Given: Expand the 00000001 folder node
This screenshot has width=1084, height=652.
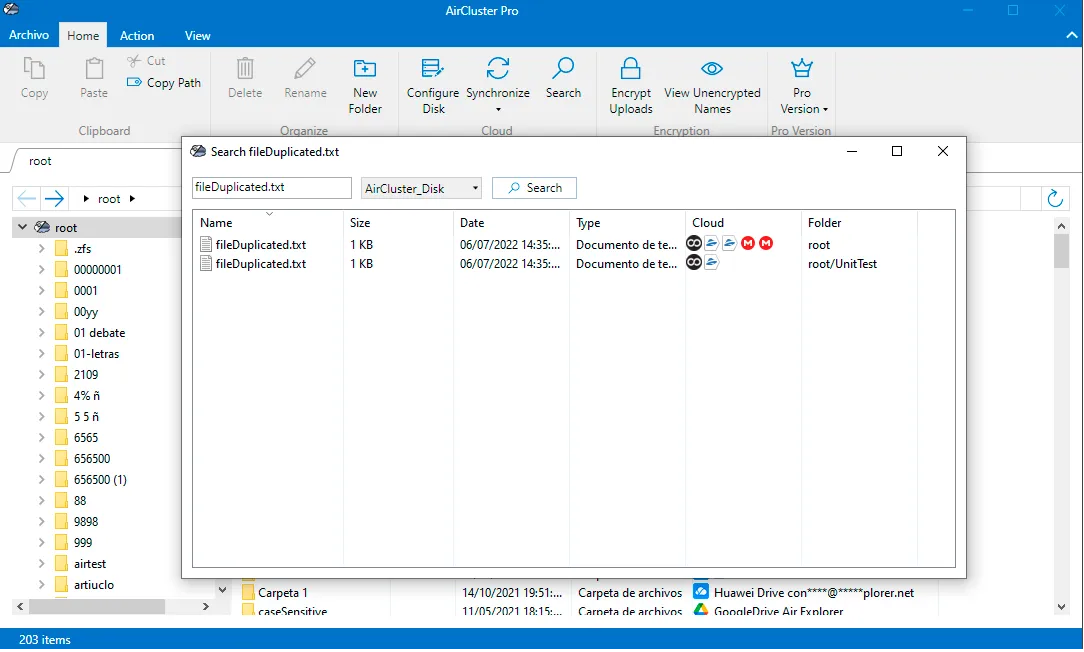Looking at the screenshot, I should tap(41, 269).
